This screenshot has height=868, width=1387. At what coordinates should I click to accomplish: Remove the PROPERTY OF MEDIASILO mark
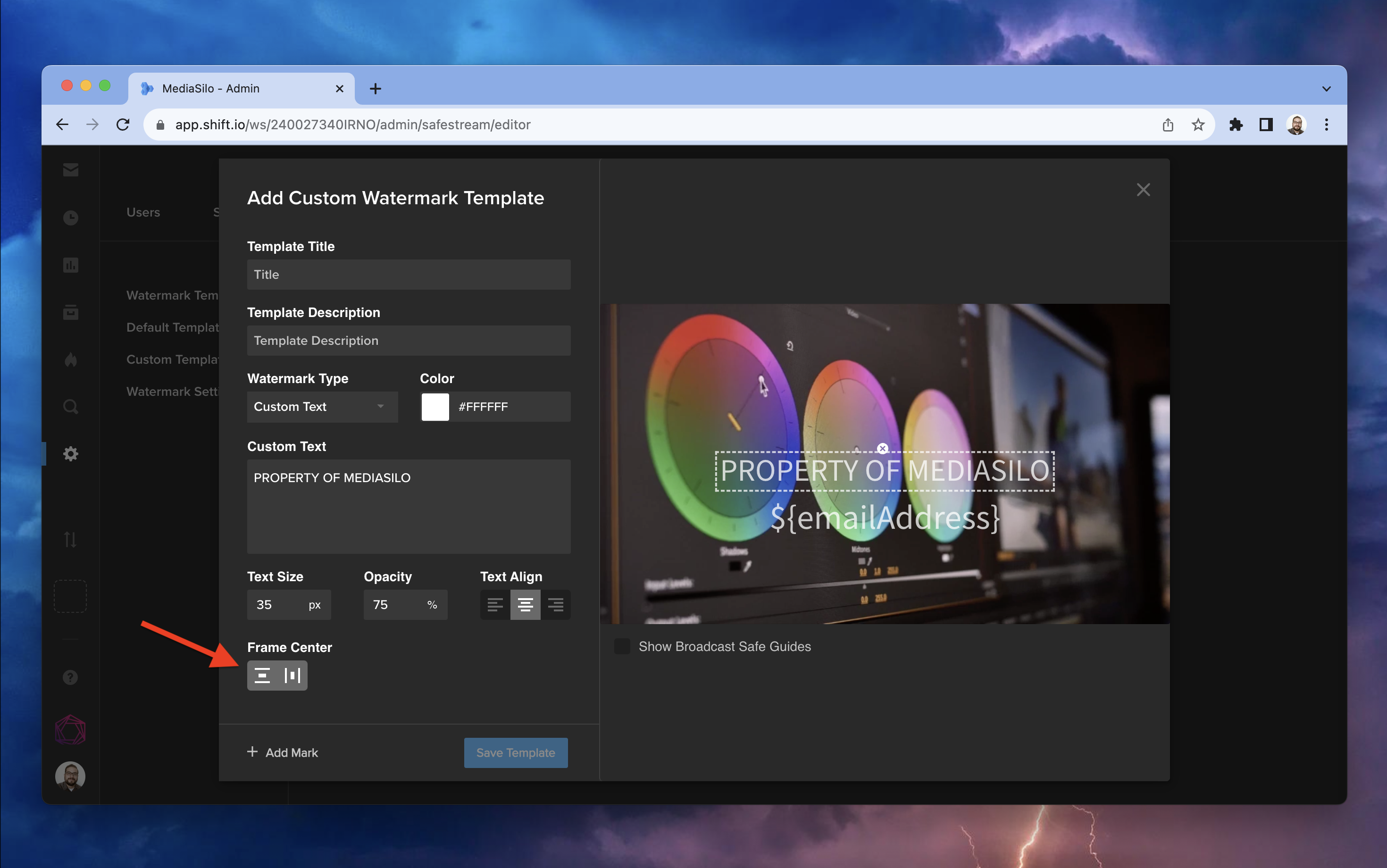coord(882,448)
